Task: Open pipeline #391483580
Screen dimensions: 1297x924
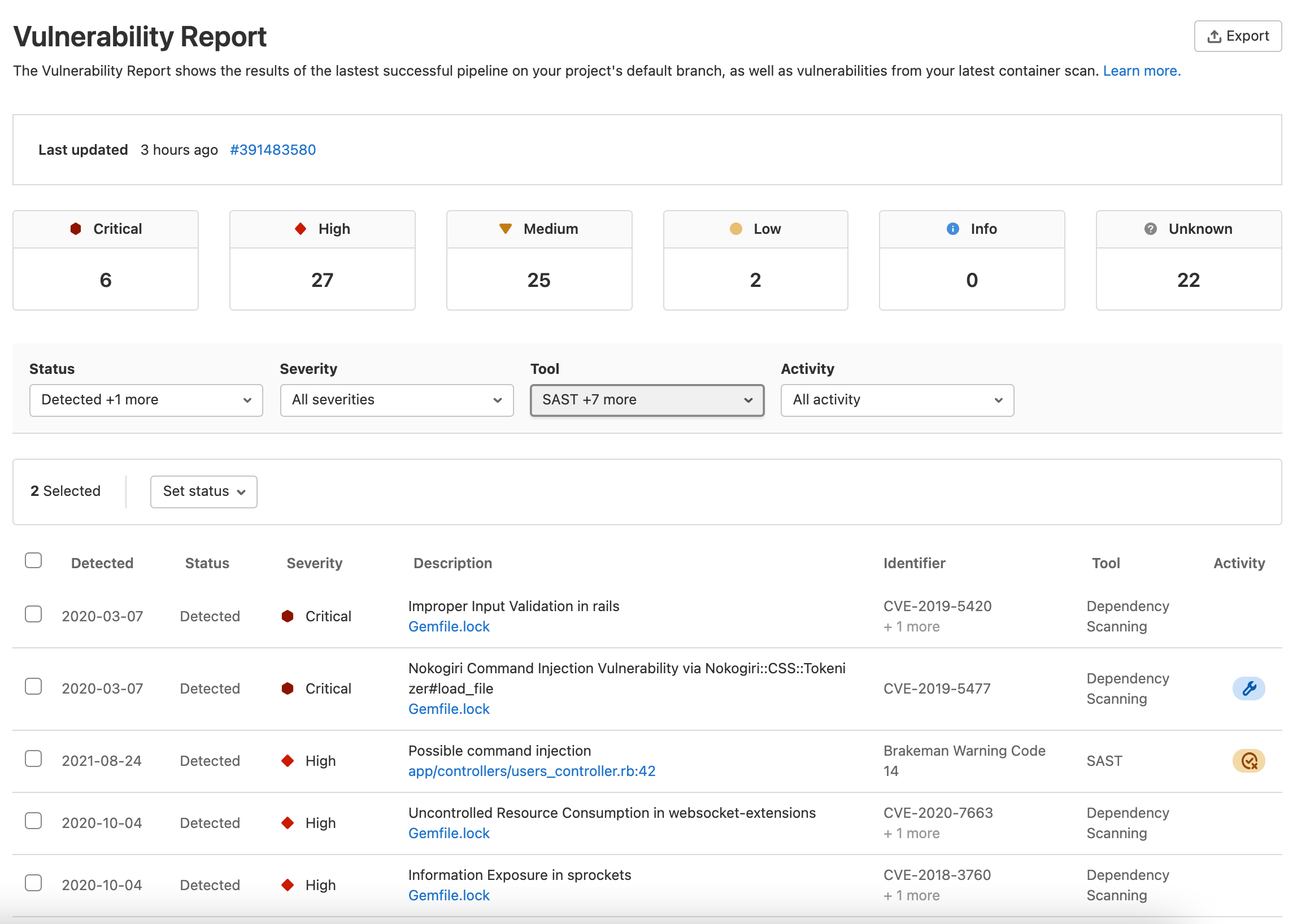Action: (x=273, y=150)
